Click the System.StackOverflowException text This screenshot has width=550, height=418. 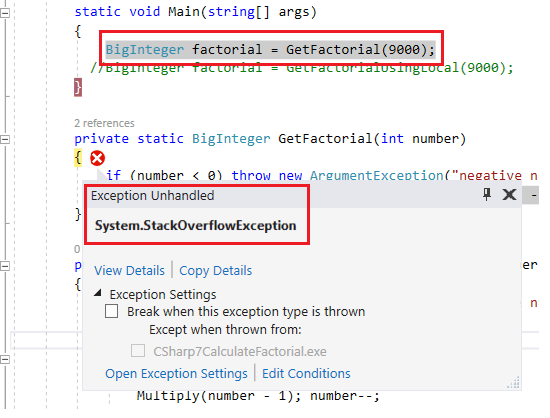[196, 225]
